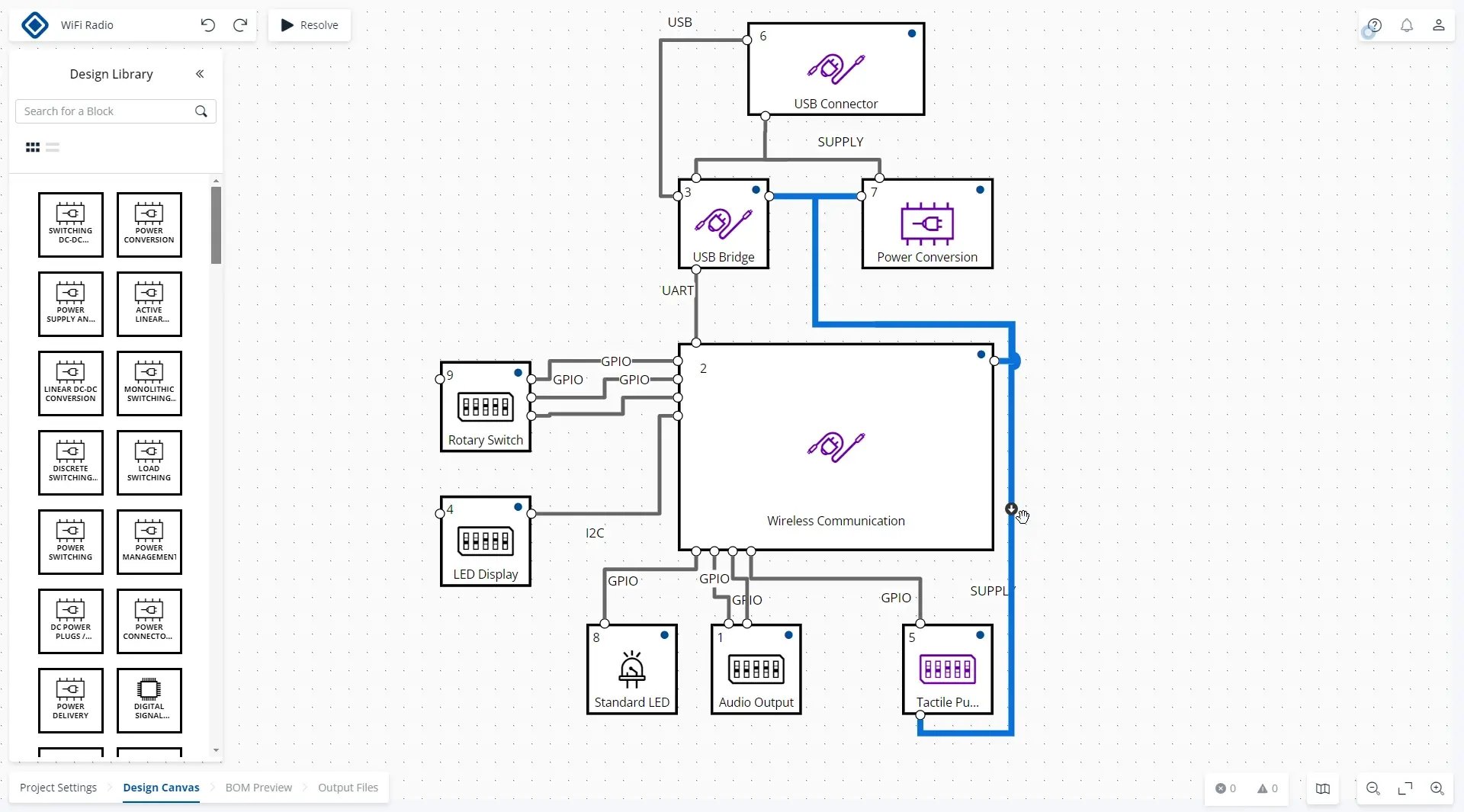Open the map/guide book icon

1323,788
